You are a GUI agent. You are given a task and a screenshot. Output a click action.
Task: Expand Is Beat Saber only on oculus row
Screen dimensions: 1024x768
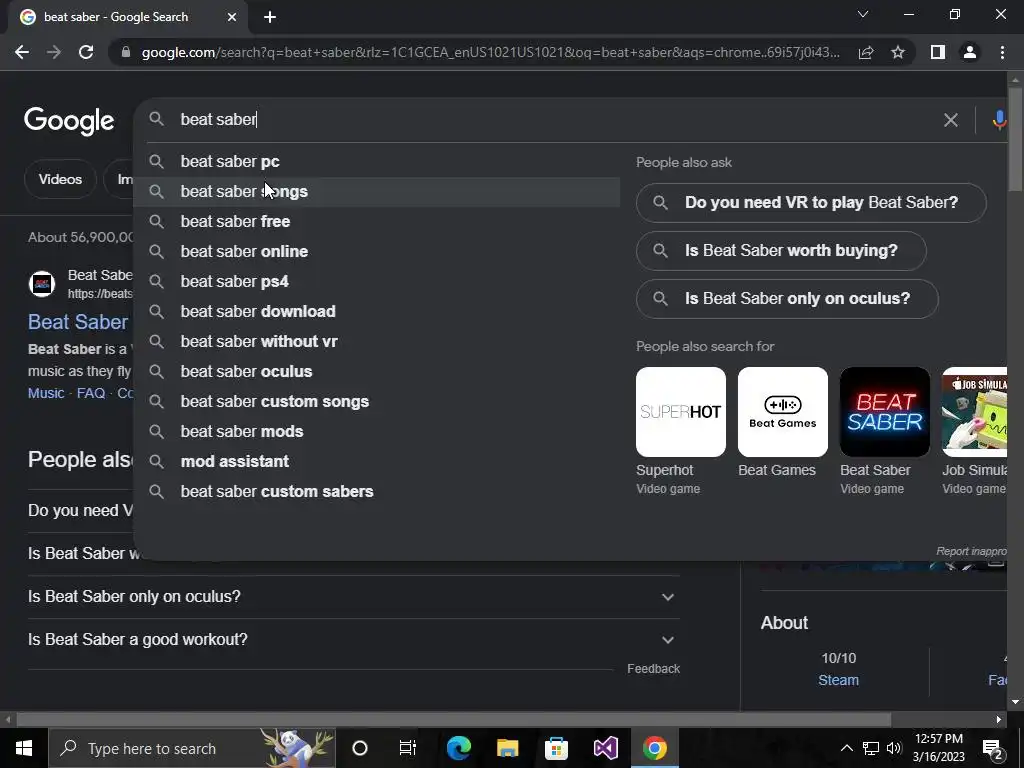(353, 597)
